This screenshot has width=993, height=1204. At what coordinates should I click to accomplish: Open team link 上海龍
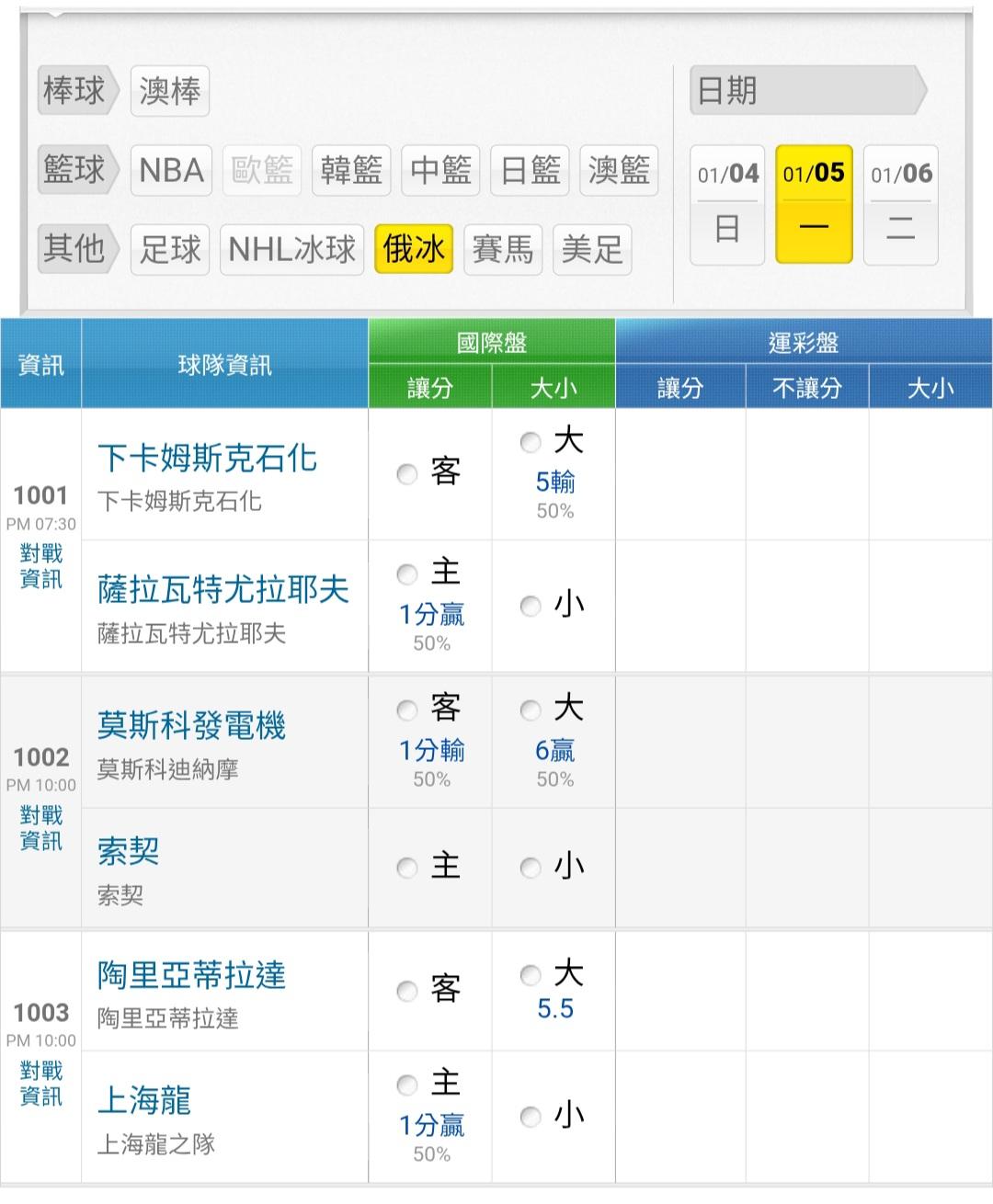click(x=144, y=1099)
